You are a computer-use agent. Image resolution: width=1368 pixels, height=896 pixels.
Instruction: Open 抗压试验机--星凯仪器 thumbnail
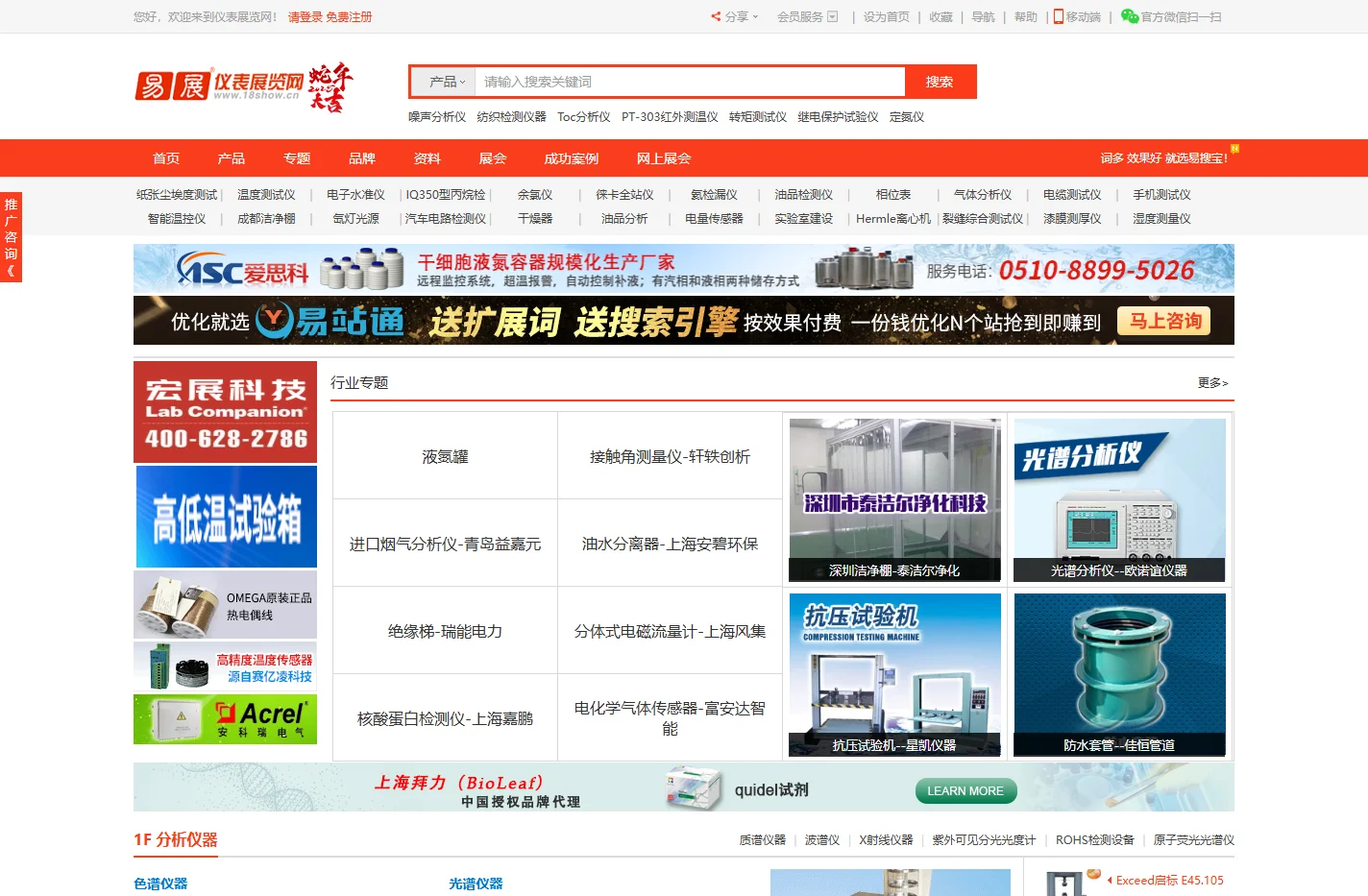tap(894, 675)
